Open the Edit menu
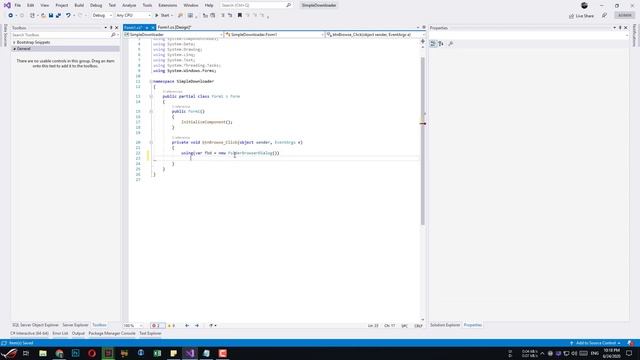 pos(31,5)
